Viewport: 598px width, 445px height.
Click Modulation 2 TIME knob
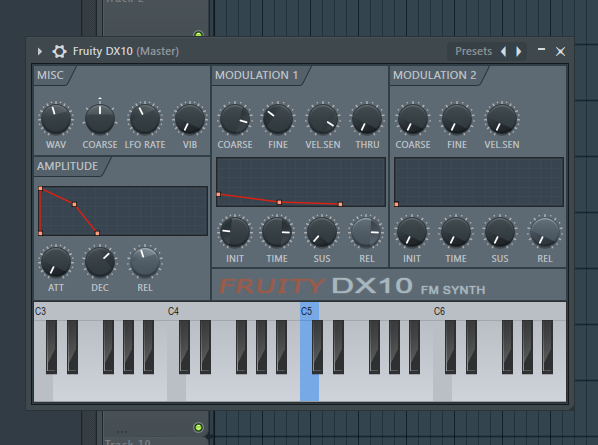[x=456, y=232]
